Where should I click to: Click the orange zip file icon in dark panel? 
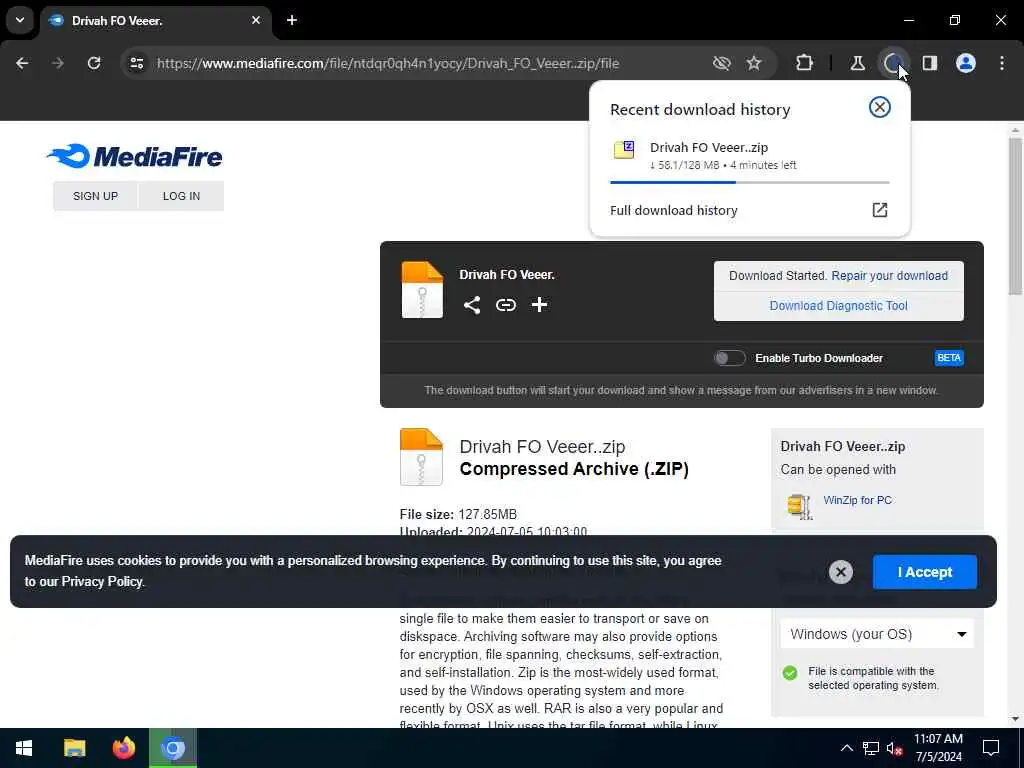pyautogui.click(x=422, y=289)
